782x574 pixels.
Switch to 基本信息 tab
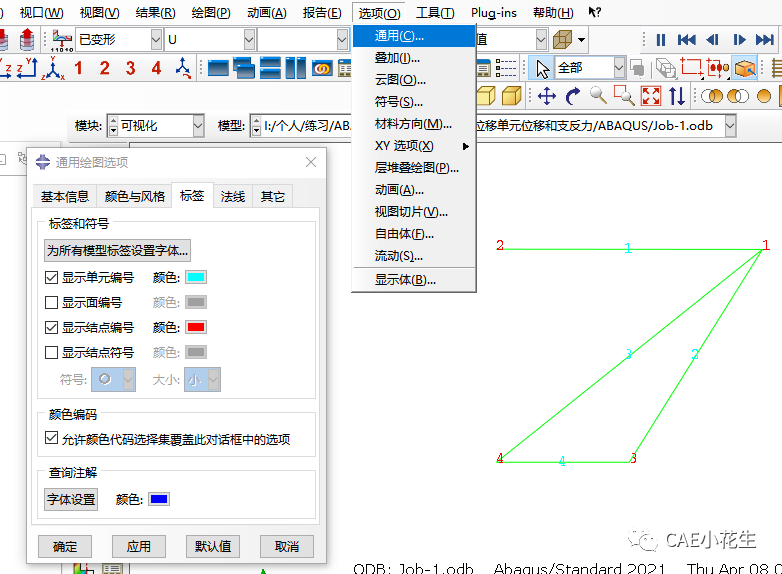click(65, 196)
